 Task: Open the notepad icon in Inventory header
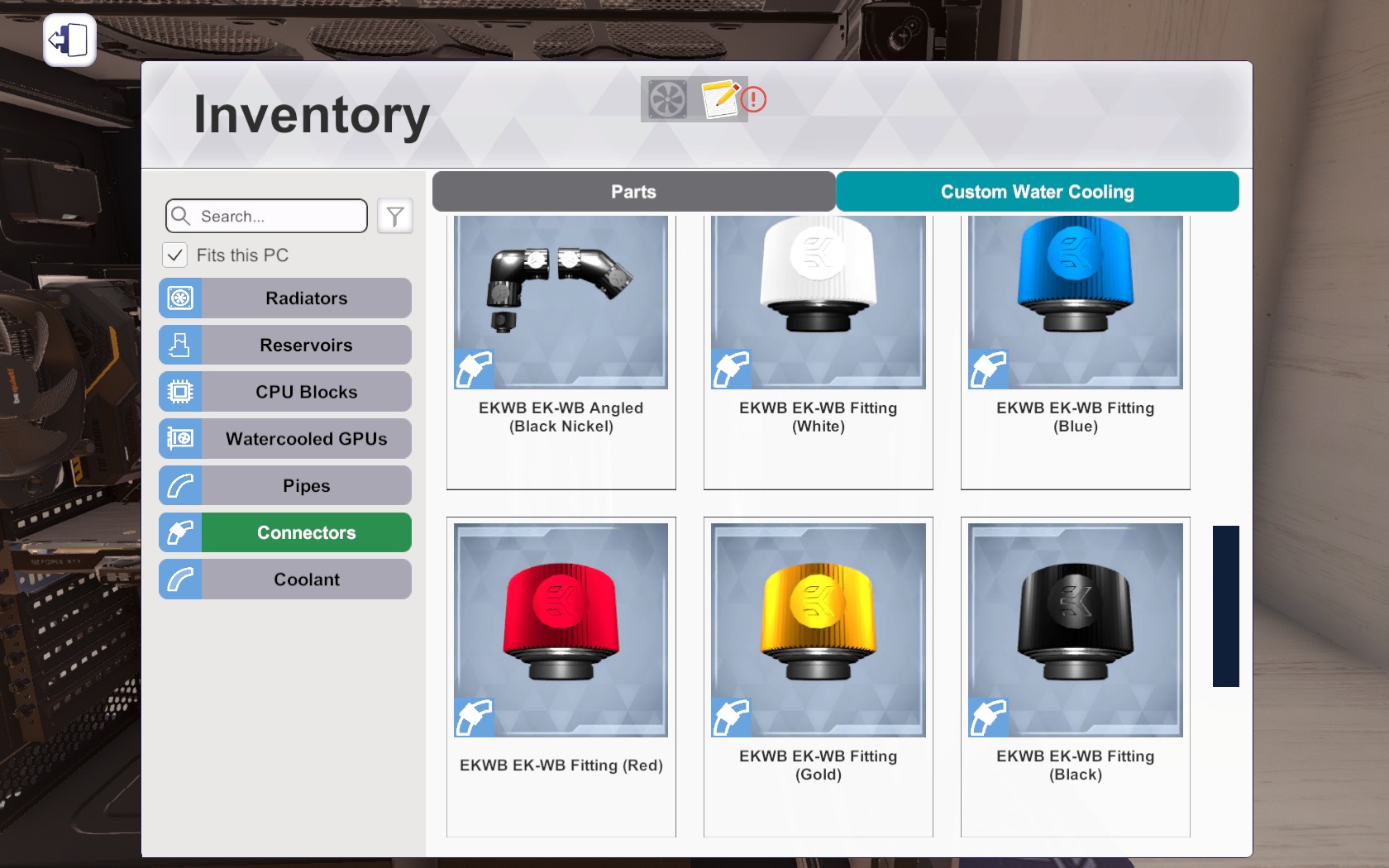(721, 99)
